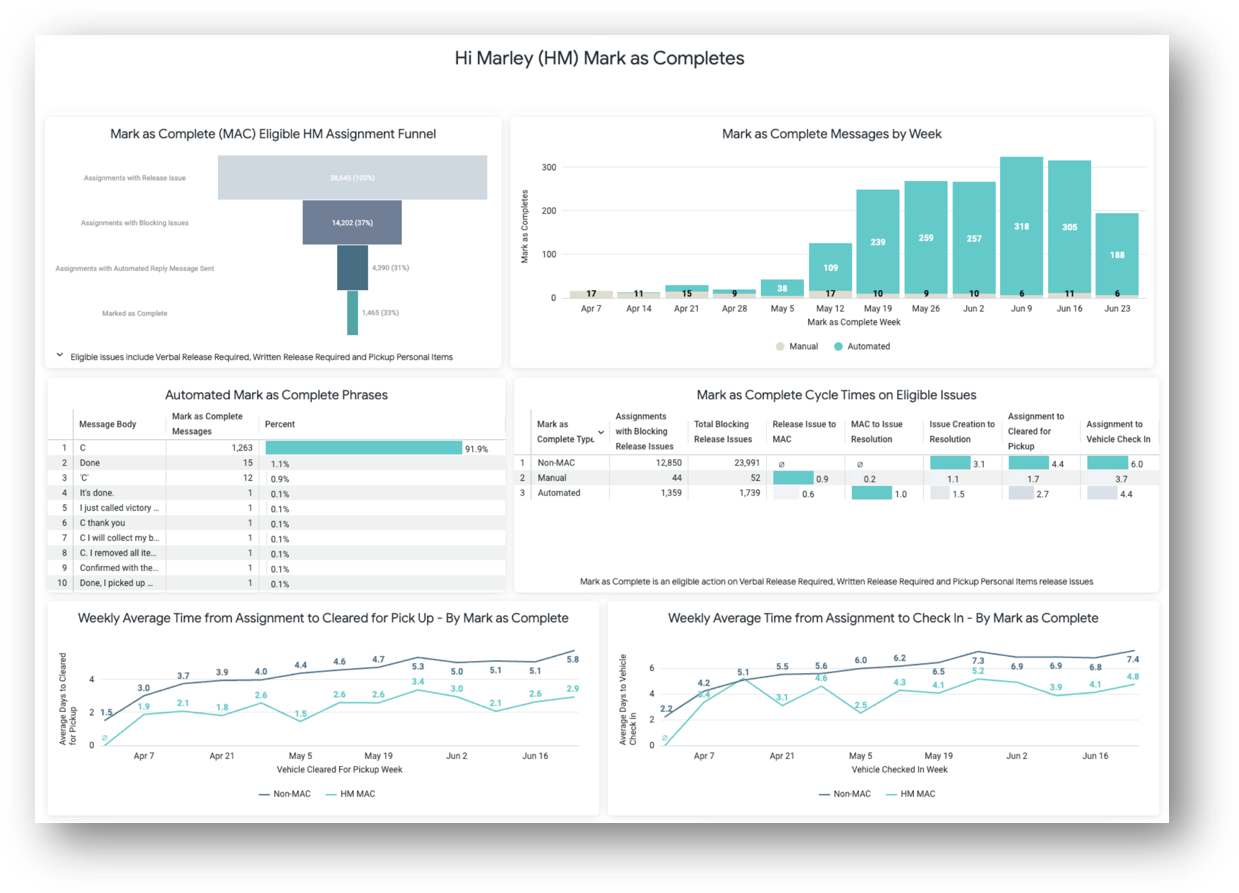1239x893 pixels.
Task: Click the 91.9% percent bar for C
Action: pos(363,448)
